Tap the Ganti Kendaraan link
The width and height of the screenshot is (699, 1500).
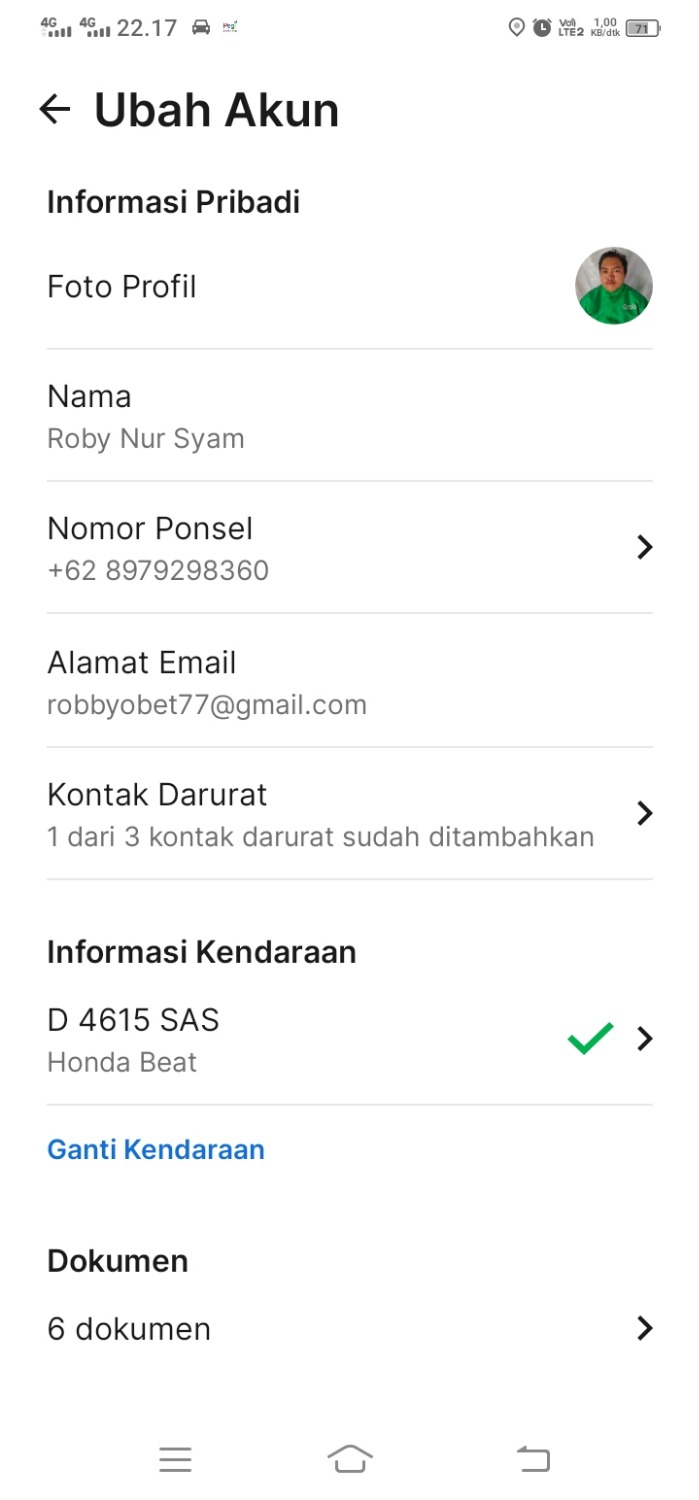156,1149
